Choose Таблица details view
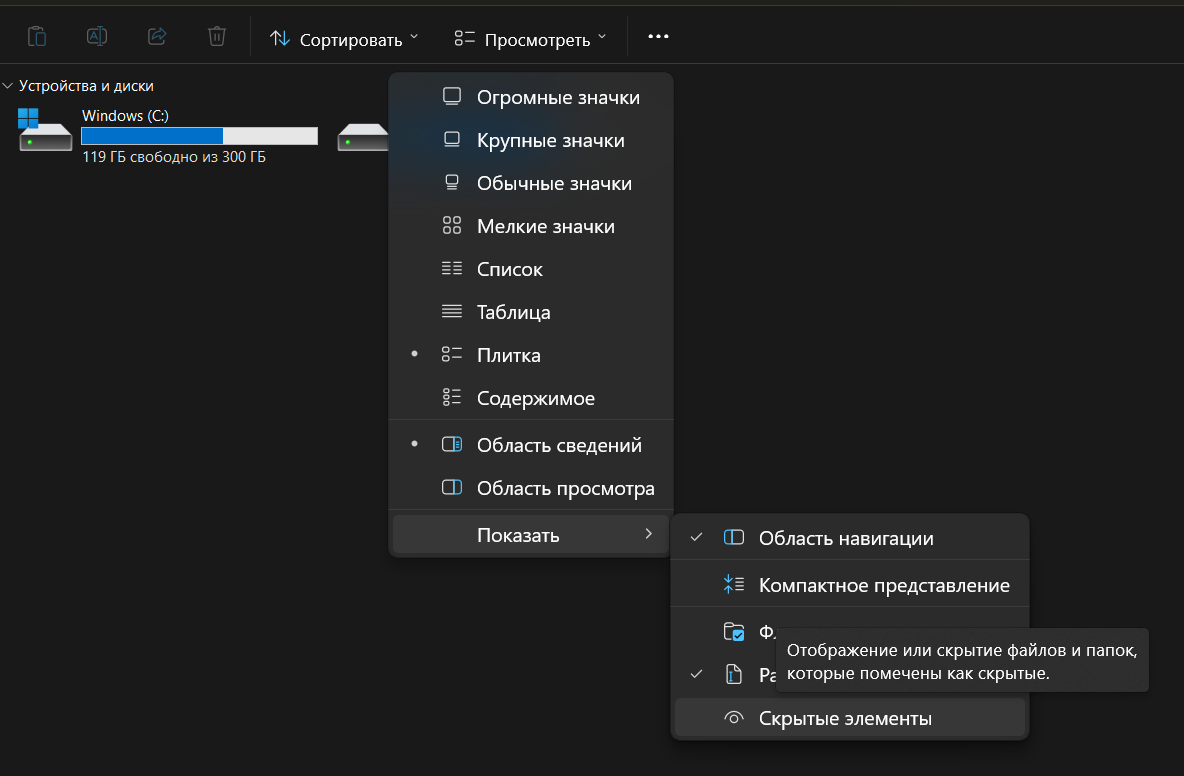Screen dimensions: 1184x776 513,312
